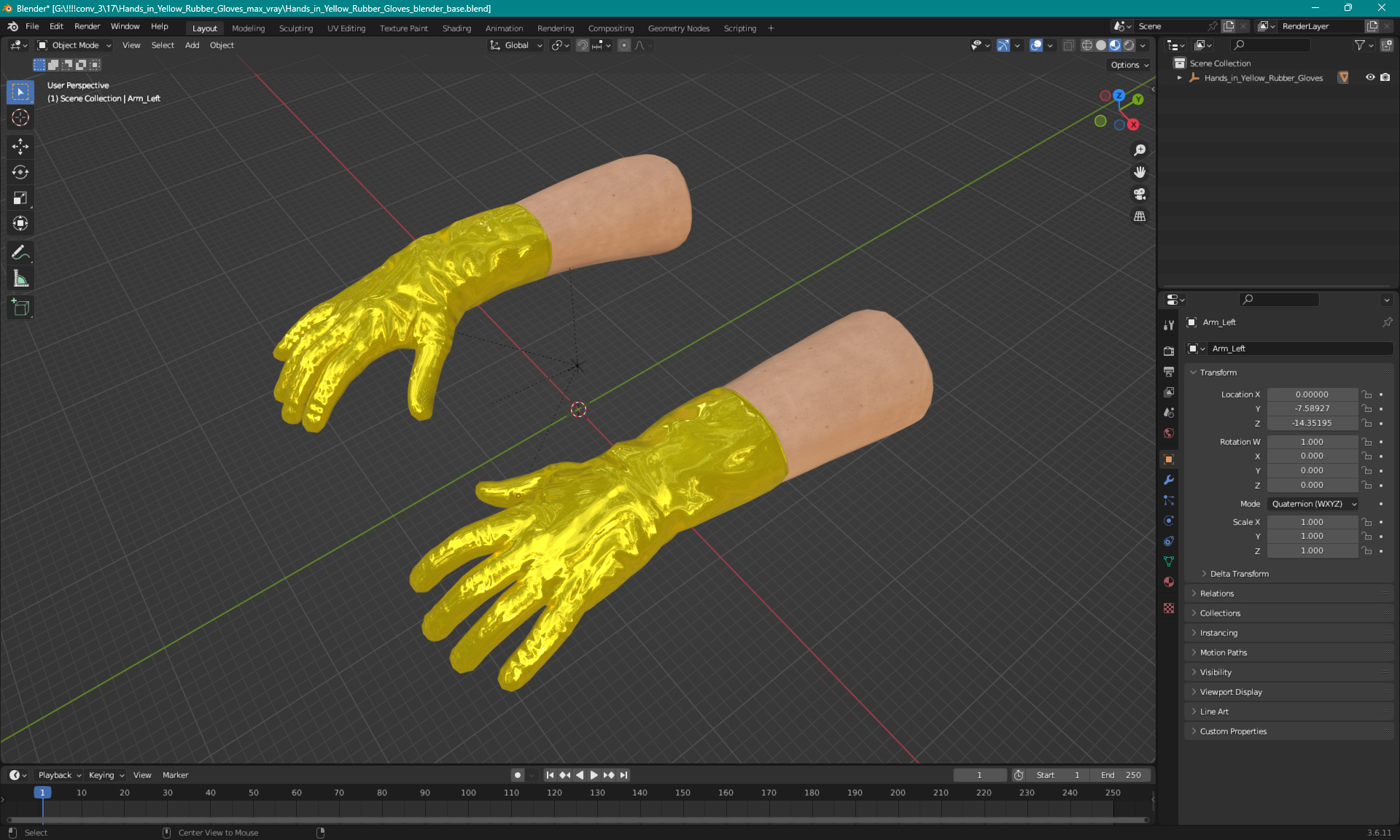Toggle viewport overlays
Screen dimensions: 1400x840
pyautogui.click(x=1036, y=45)
